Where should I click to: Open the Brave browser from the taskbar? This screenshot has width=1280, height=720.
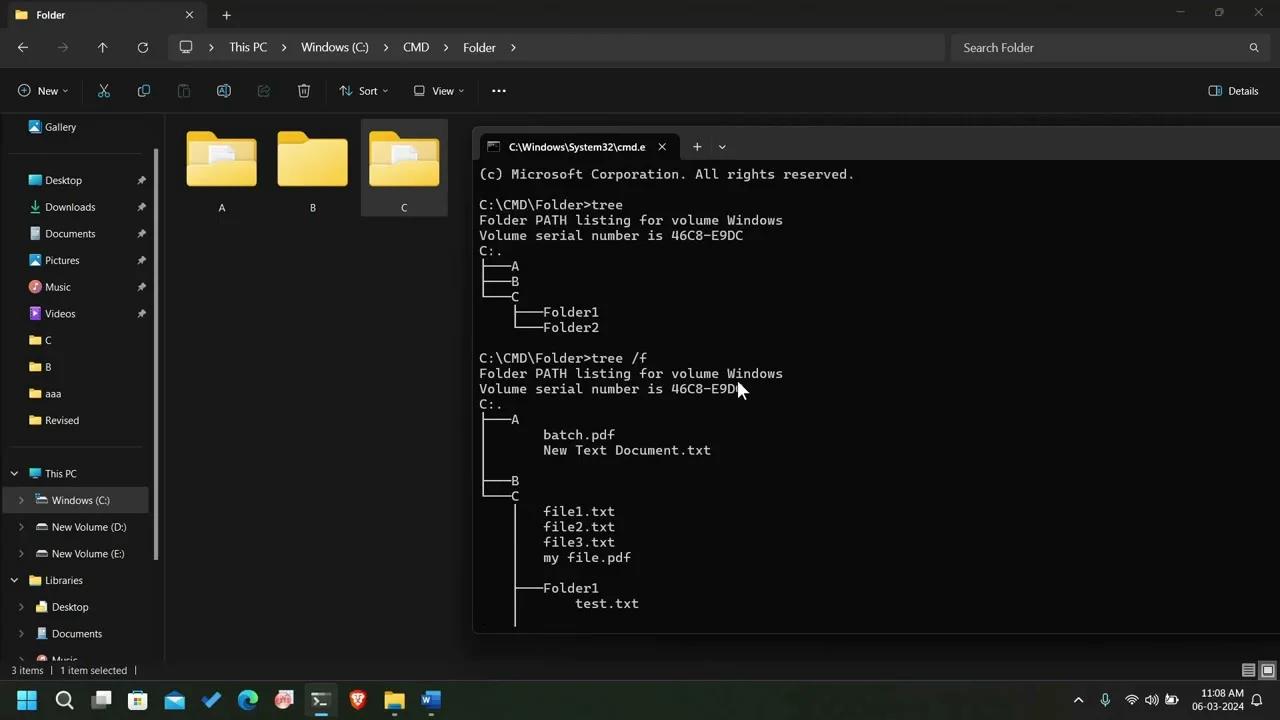pos(357,700)
